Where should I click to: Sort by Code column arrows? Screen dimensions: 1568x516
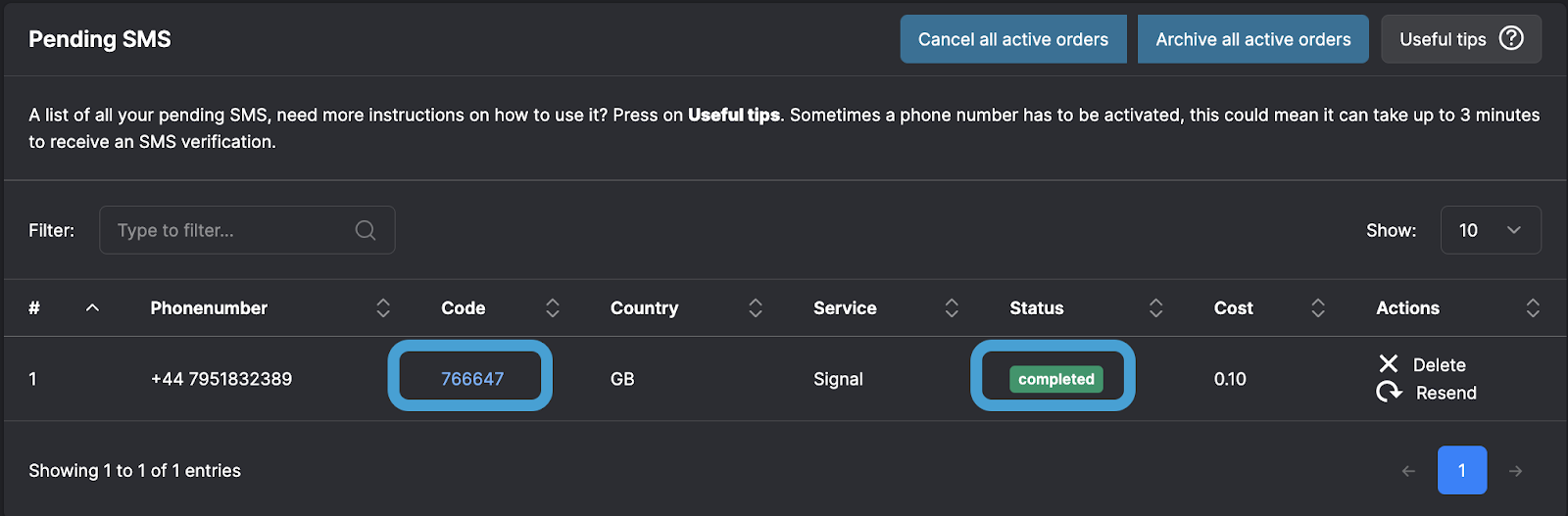click(553, 308)
